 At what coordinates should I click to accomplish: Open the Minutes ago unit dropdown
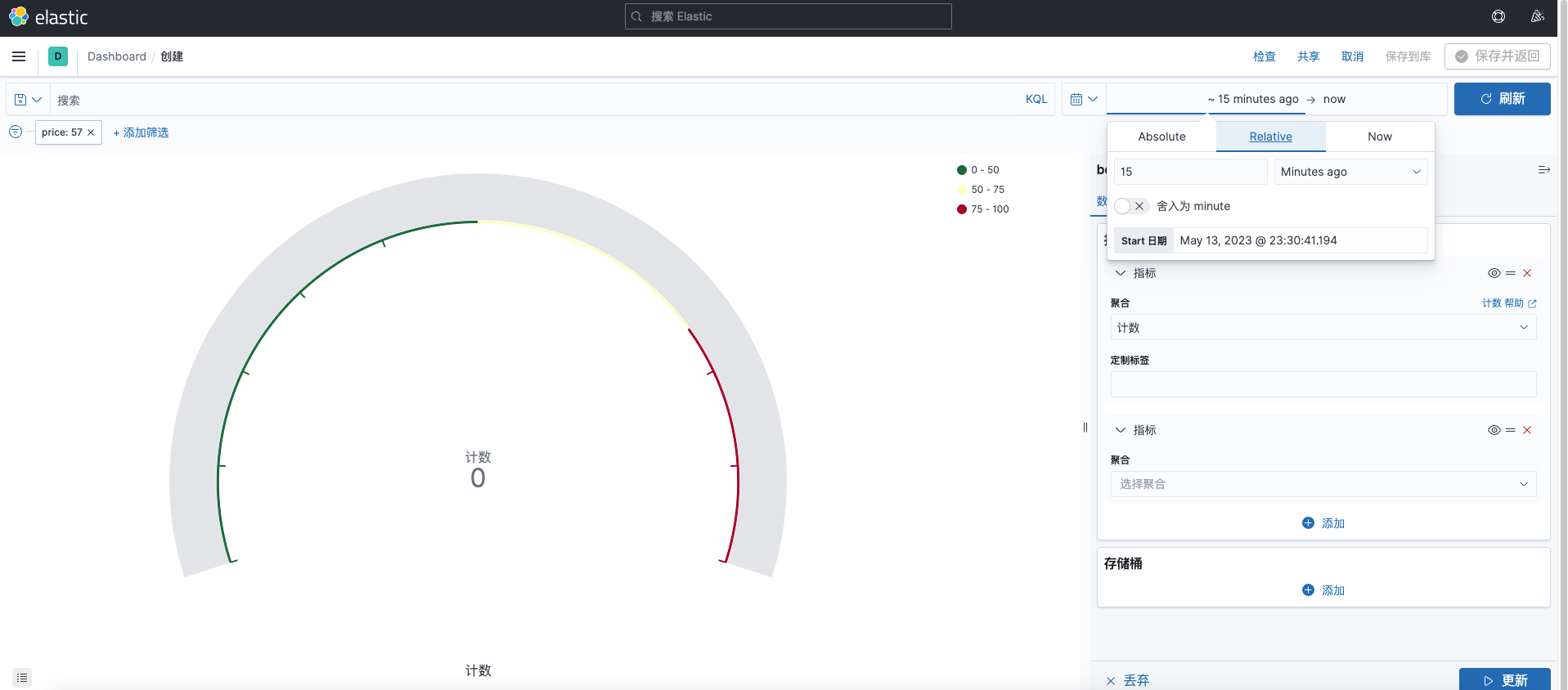(1350, 172)
